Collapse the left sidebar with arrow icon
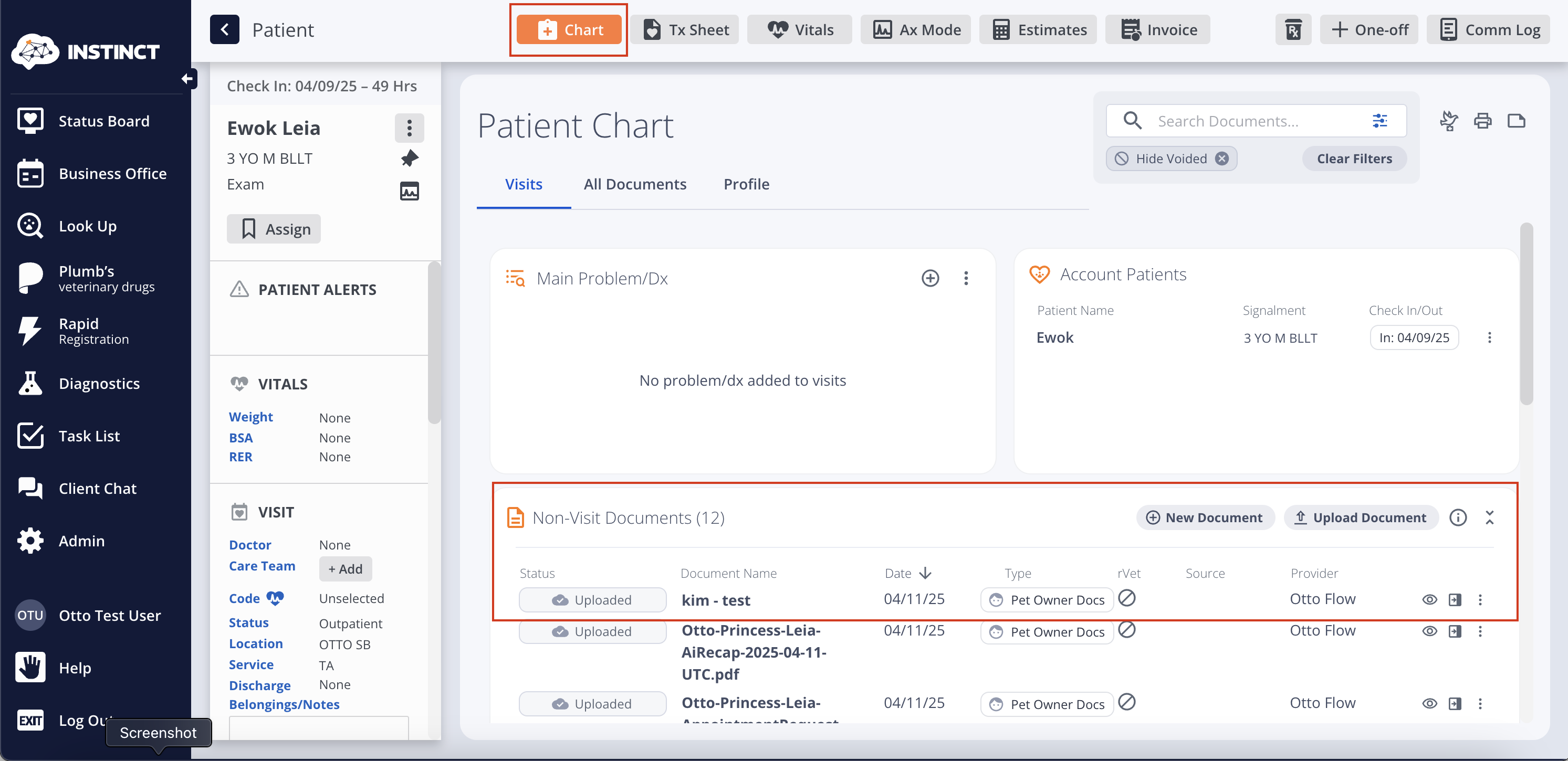This screenshot has width=1568, height=761. point(188,79)
